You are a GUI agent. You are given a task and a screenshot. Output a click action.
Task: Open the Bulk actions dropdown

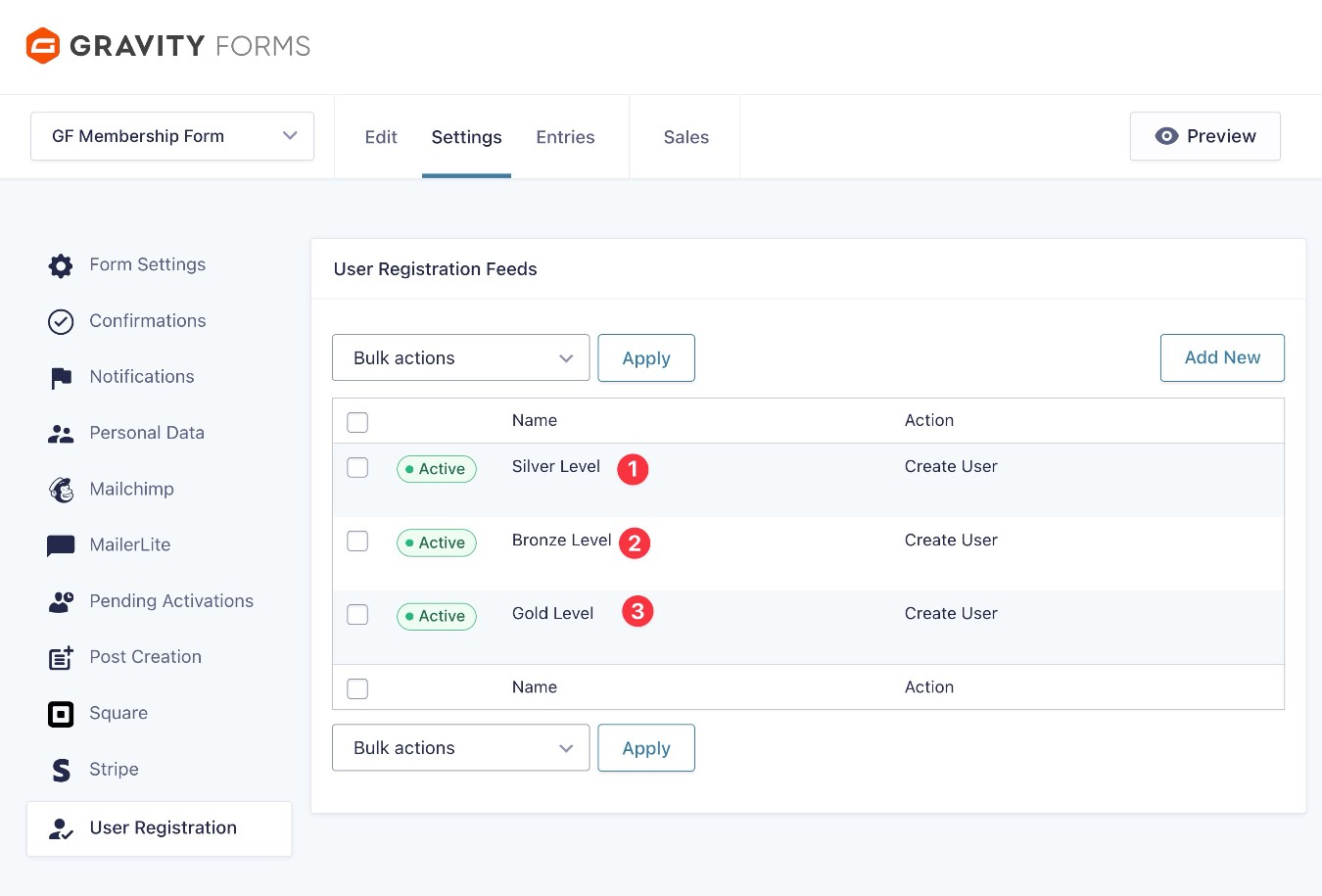click(460, 357)
